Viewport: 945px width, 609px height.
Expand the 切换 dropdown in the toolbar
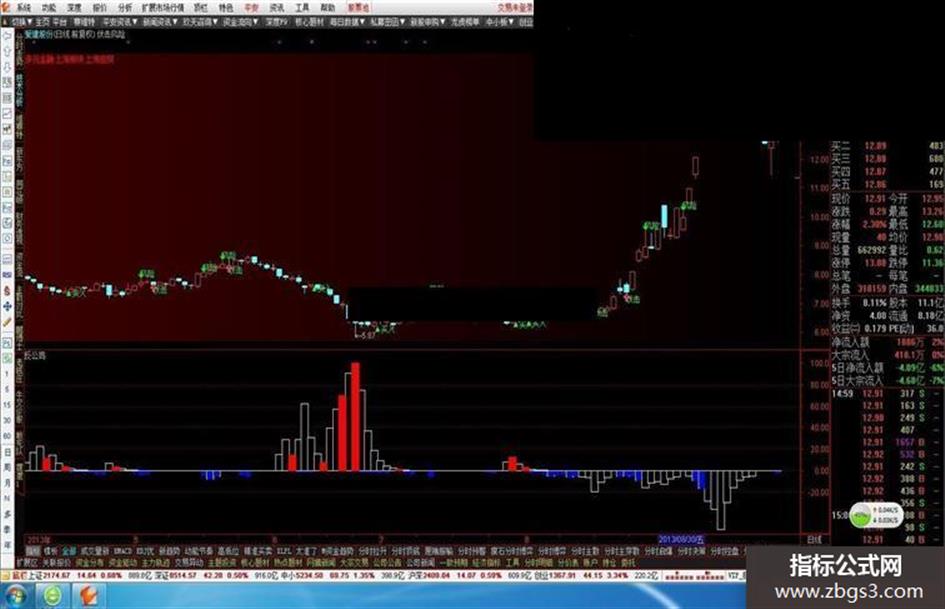click(x=22, y=22)
